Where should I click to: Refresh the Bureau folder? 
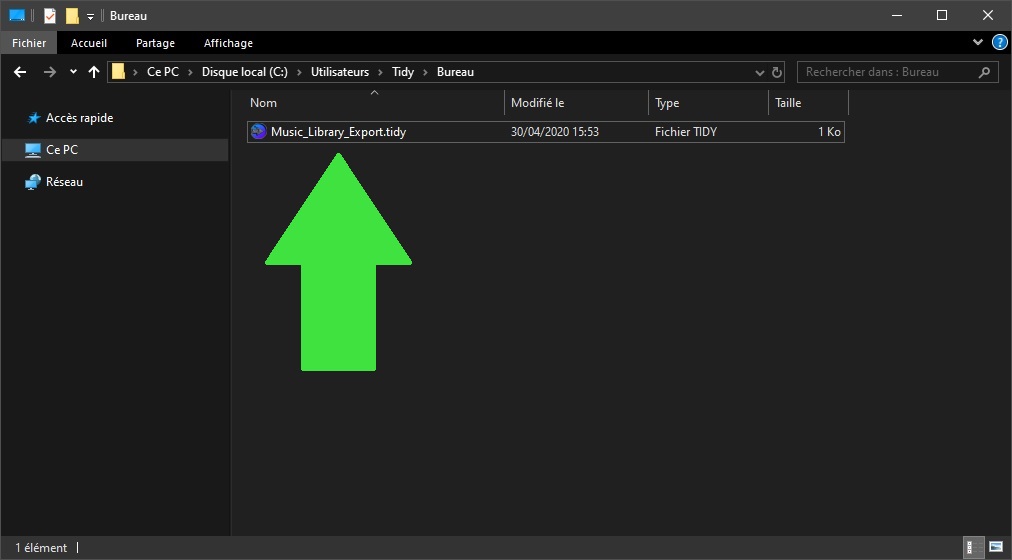777,72
